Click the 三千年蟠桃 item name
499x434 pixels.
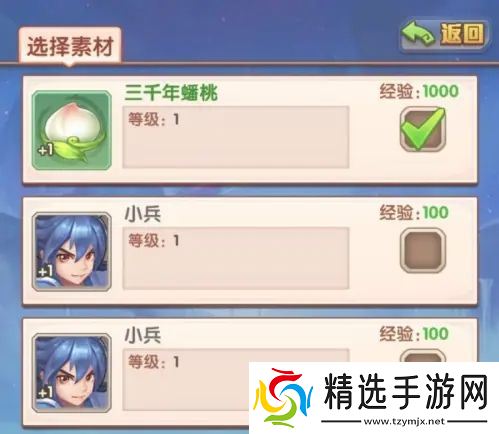pos(171,93)
